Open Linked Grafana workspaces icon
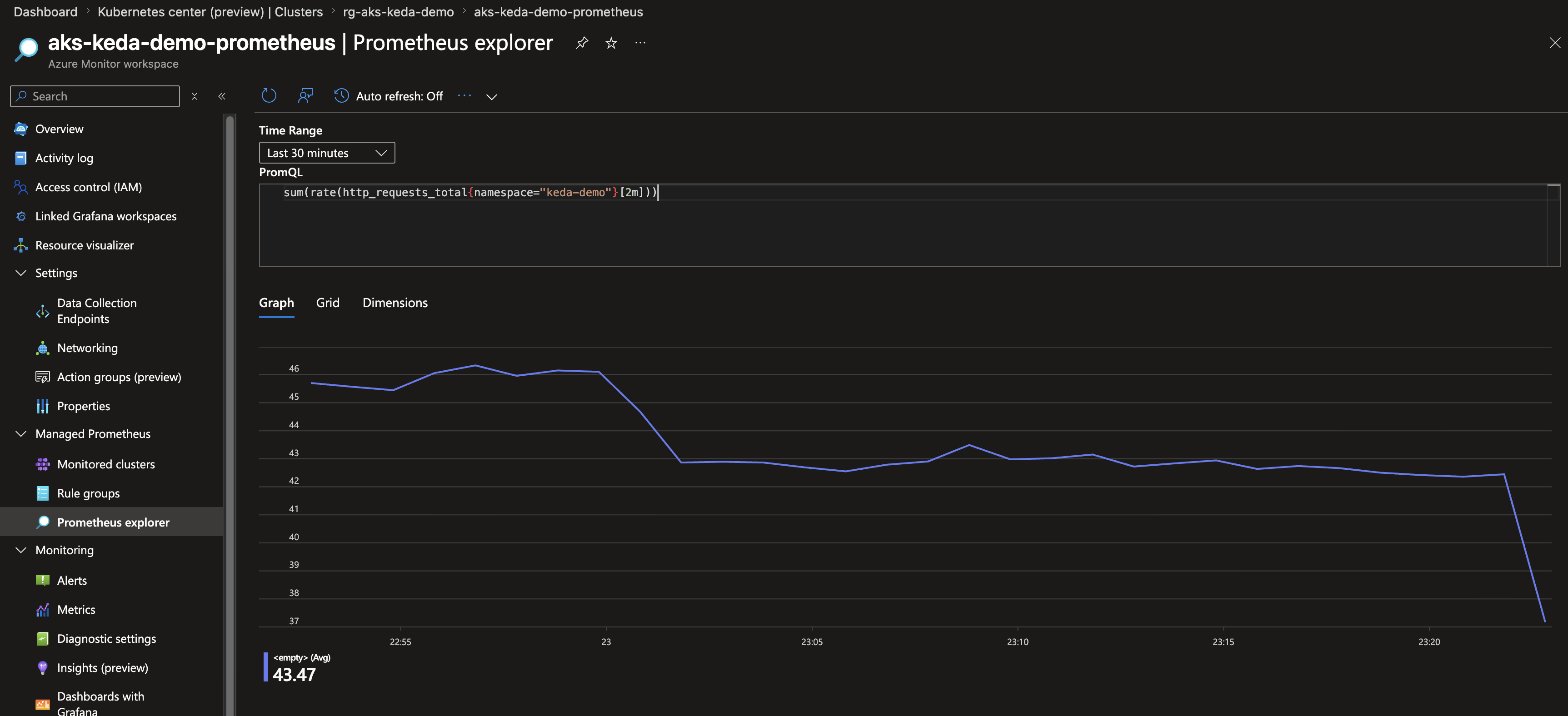1568x716 pixels. 21,217
